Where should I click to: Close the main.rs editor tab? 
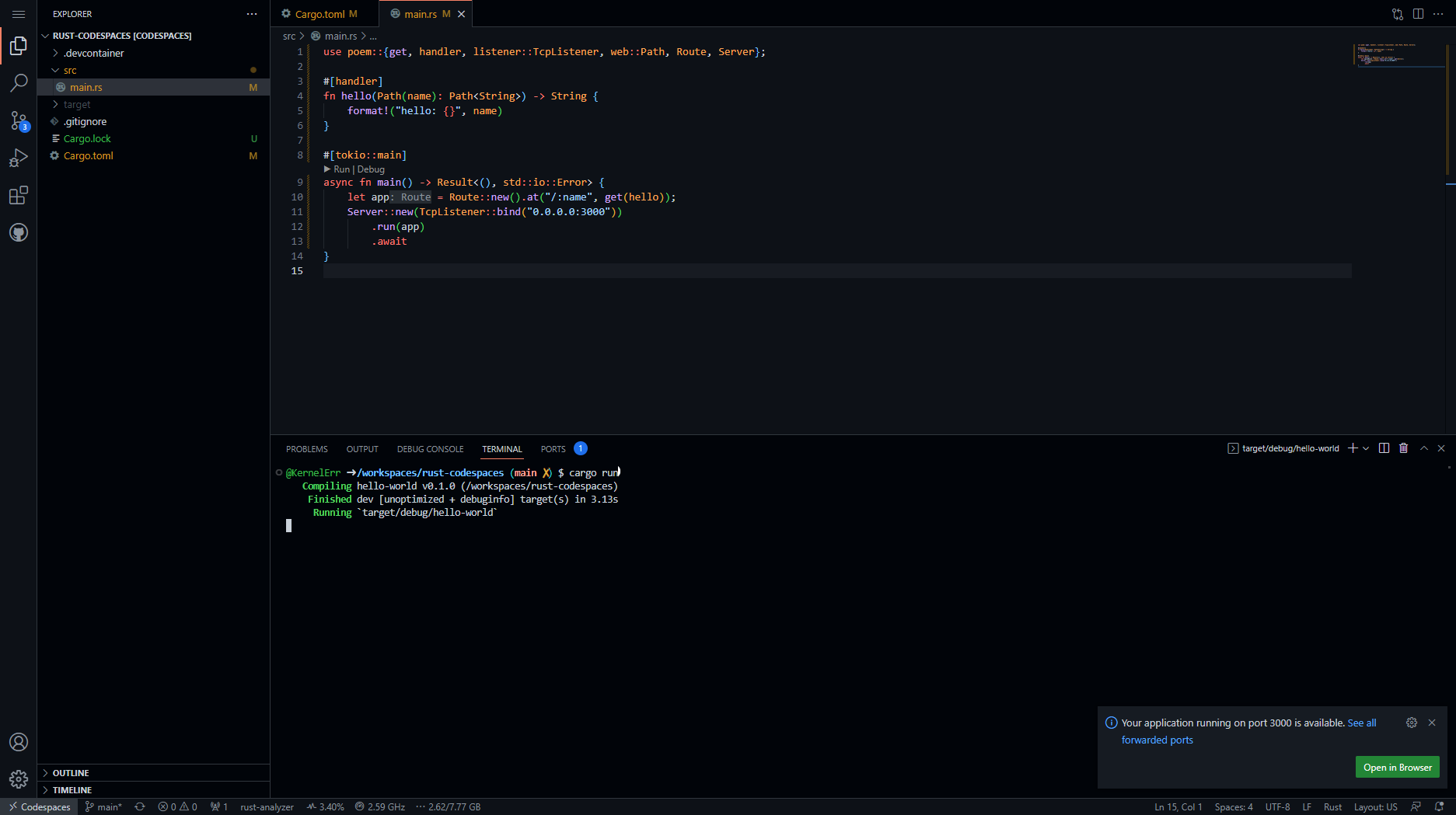[462, 14]
